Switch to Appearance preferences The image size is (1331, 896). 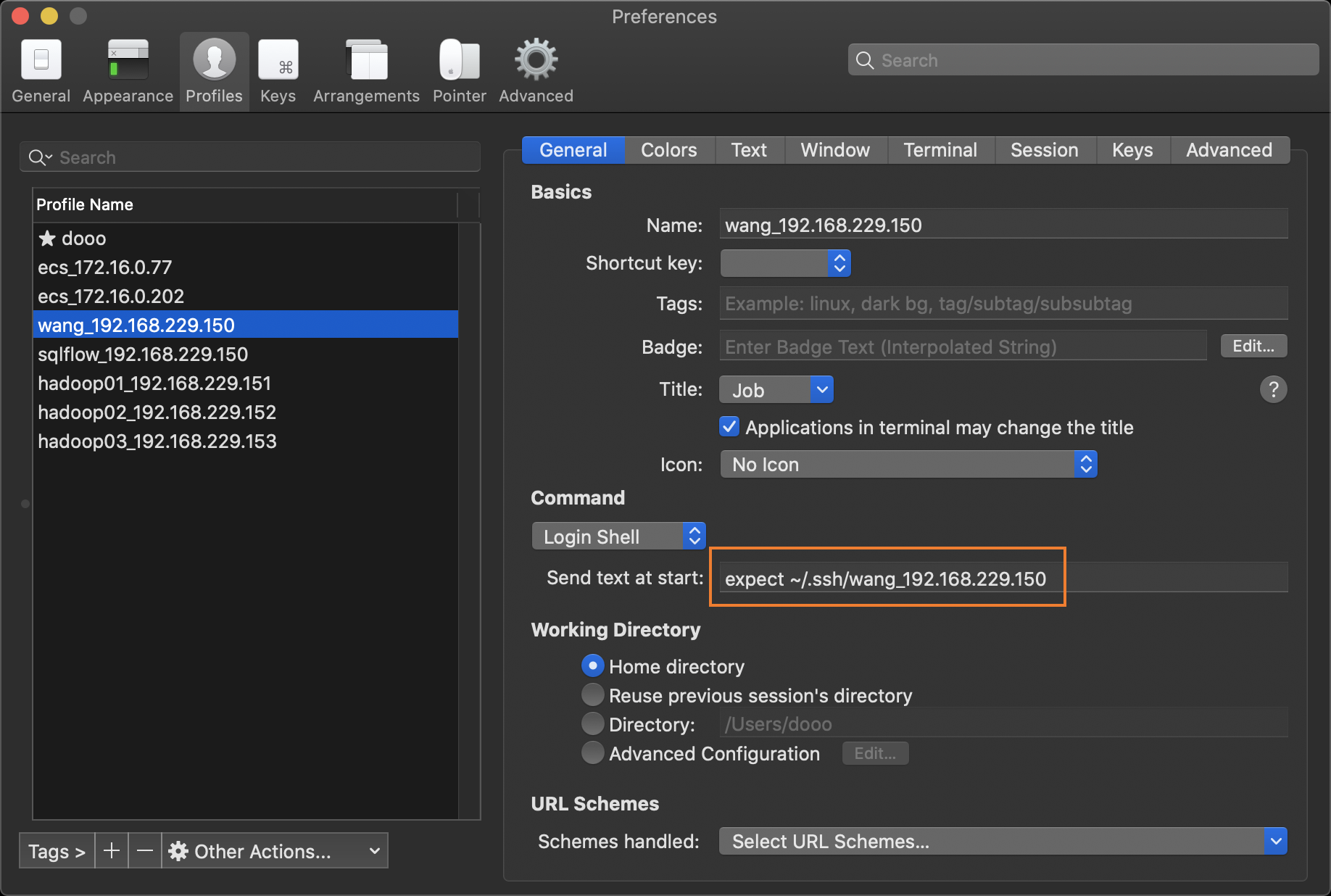click(x=127, y=69)
